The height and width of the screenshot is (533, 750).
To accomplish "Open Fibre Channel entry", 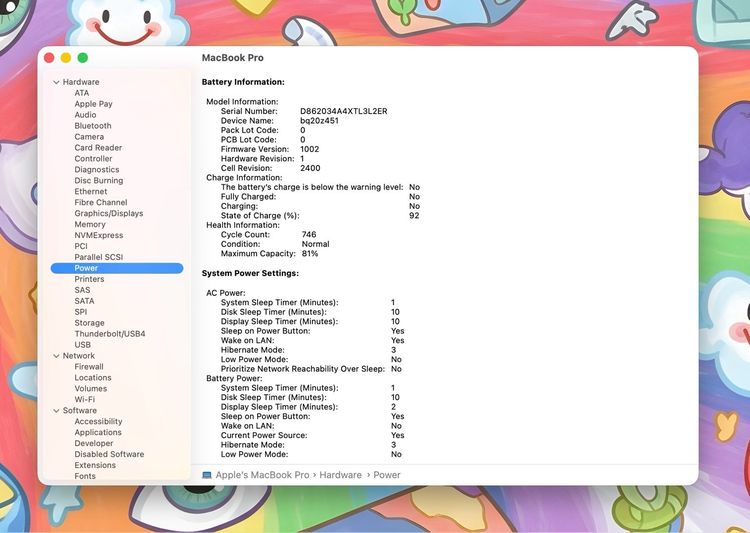I will [x=100, y=202].
